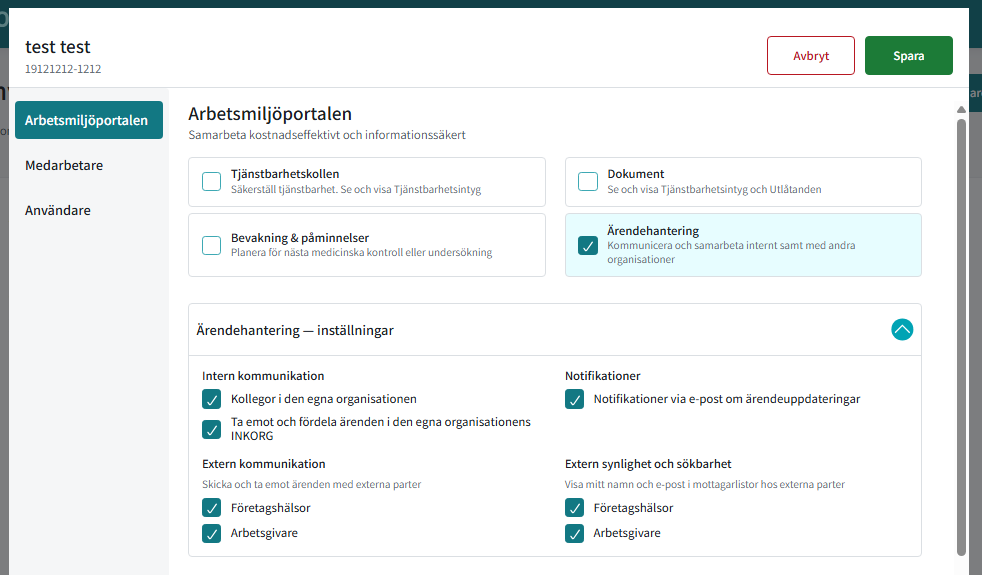
Task: Enable the Tjänstbarhetskollen checkbox
Action: 212,182
